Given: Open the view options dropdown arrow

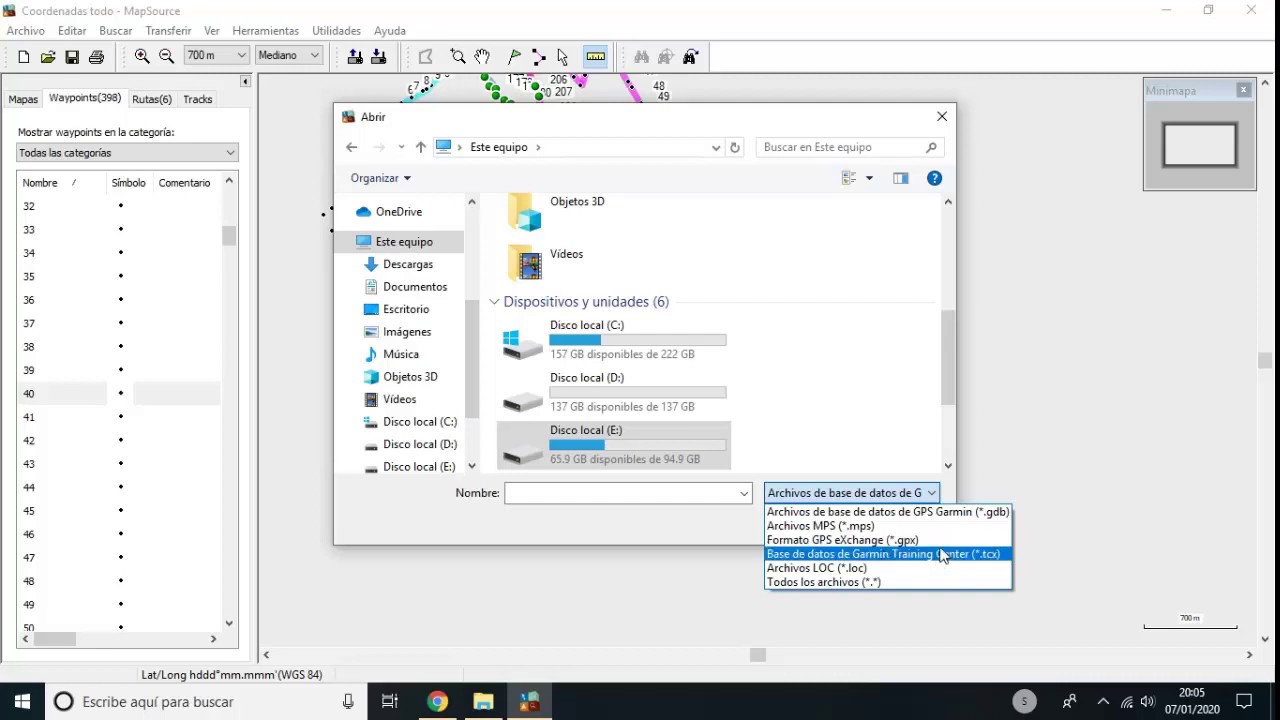Looking at the screenshot, I should click(869, 178).
